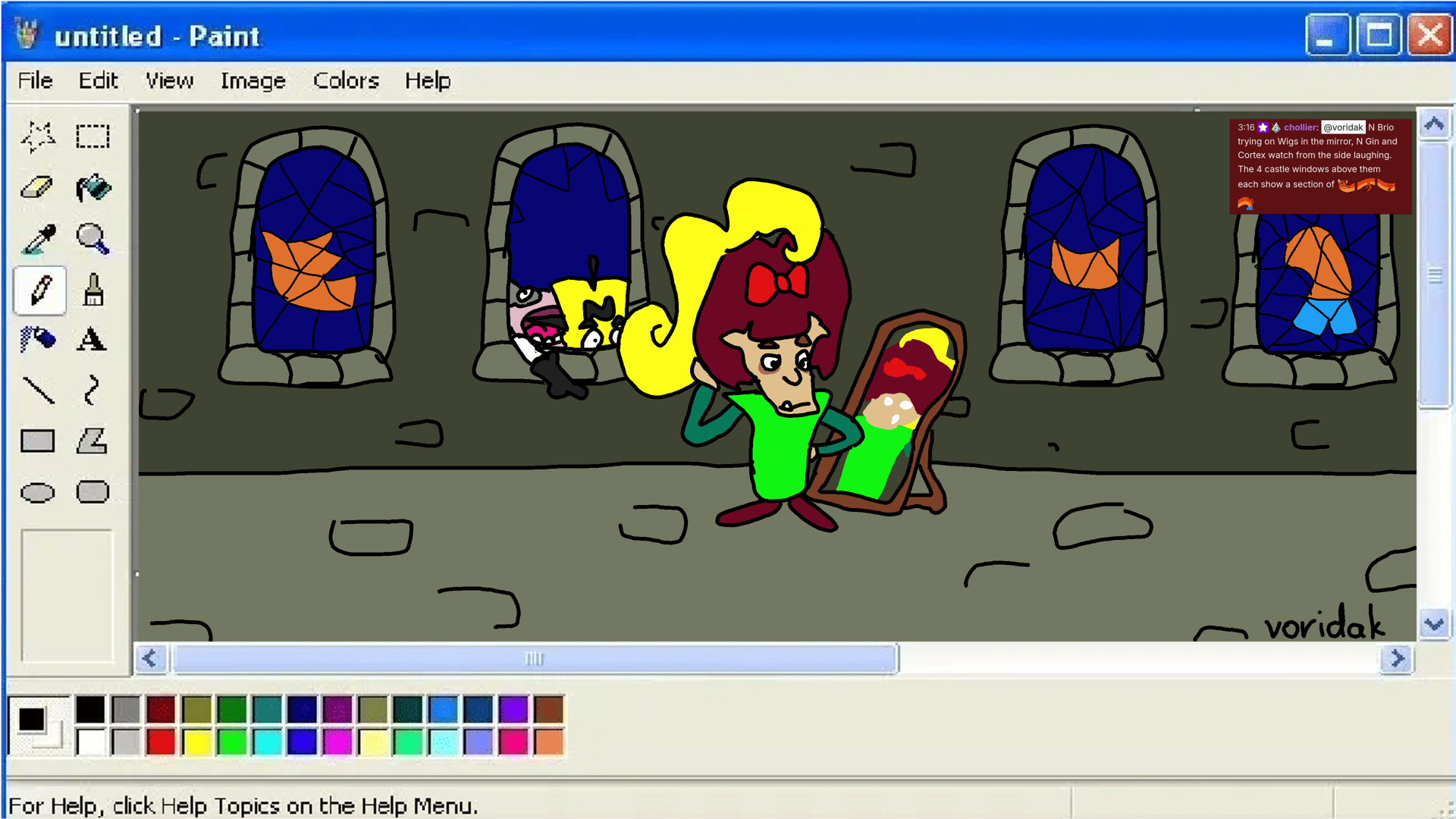Screen dimensions: 1456x819
Task: Expand the Image menu
Action: 253,80
